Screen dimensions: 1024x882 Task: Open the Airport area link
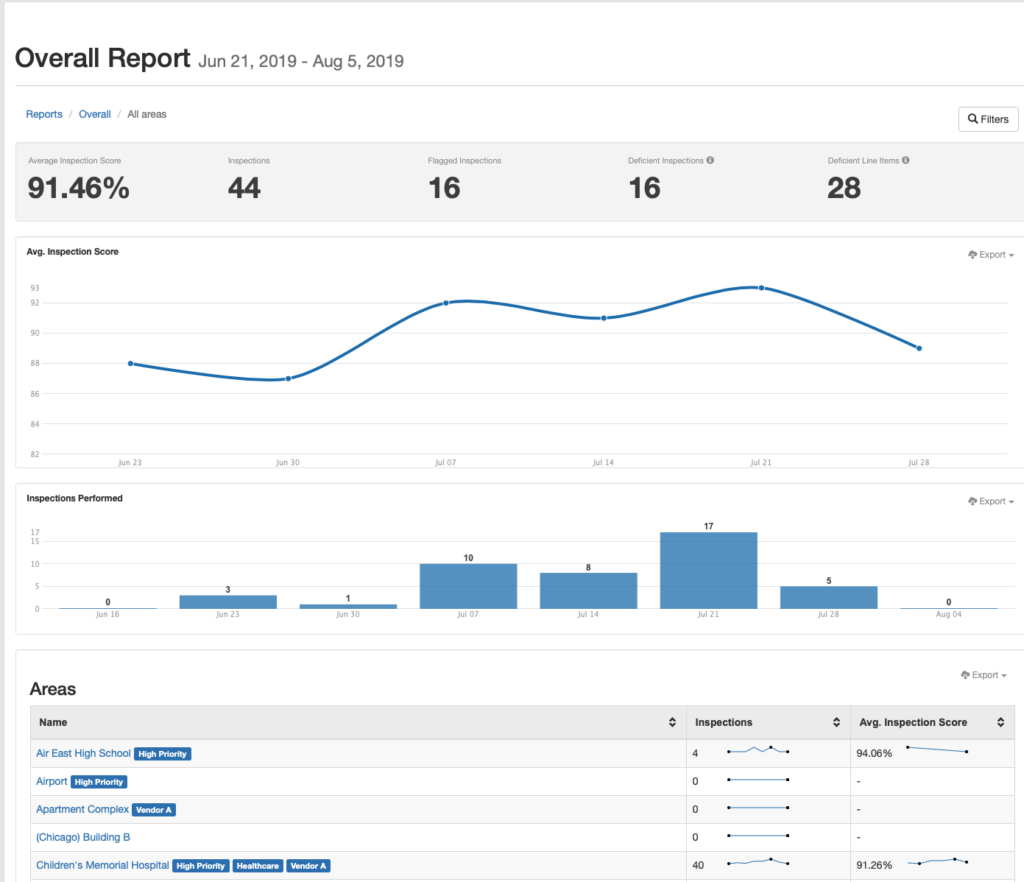(x=52, y=781)
